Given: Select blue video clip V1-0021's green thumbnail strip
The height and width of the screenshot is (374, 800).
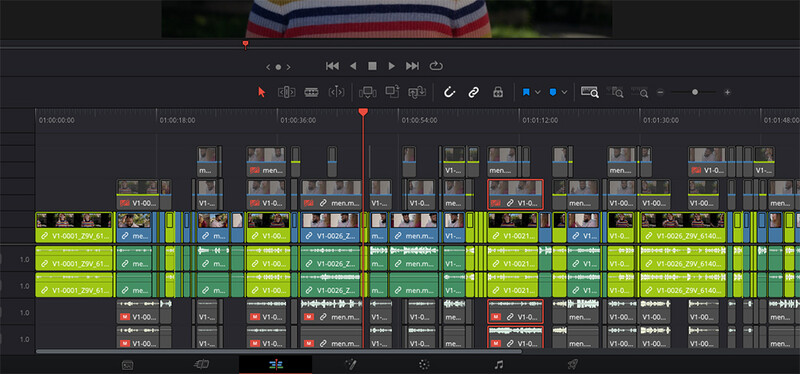Looking at the screenshot, I should (x=513, y=220).
